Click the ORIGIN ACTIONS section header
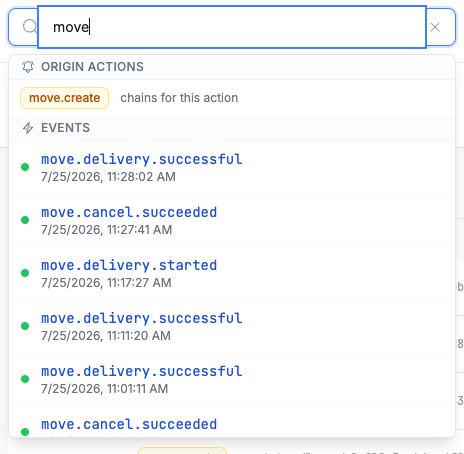The image size is (464, 454). point(92,67)
